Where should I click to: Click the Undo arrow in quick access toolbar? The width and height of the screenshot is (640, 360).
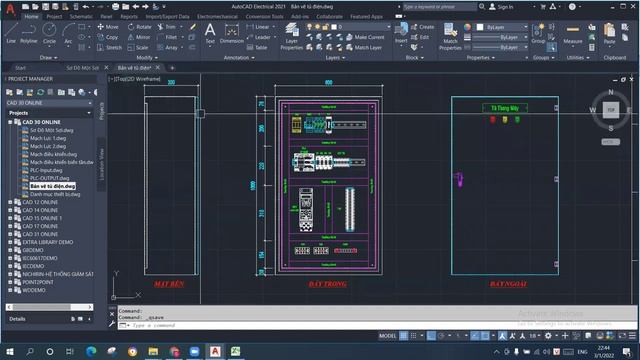pyautogui.click(x=85, y=7)
